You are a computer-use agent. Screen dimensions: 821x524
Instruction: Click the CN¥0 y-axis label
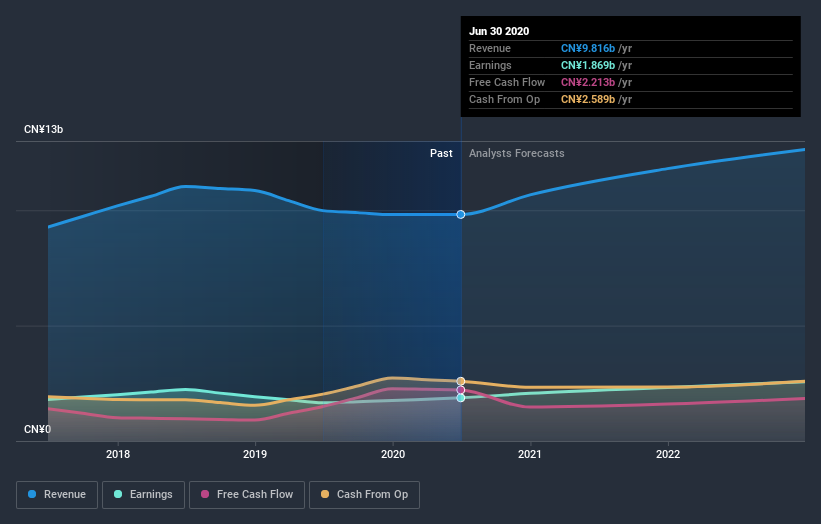pyautogui.click(x=38, y=429)
